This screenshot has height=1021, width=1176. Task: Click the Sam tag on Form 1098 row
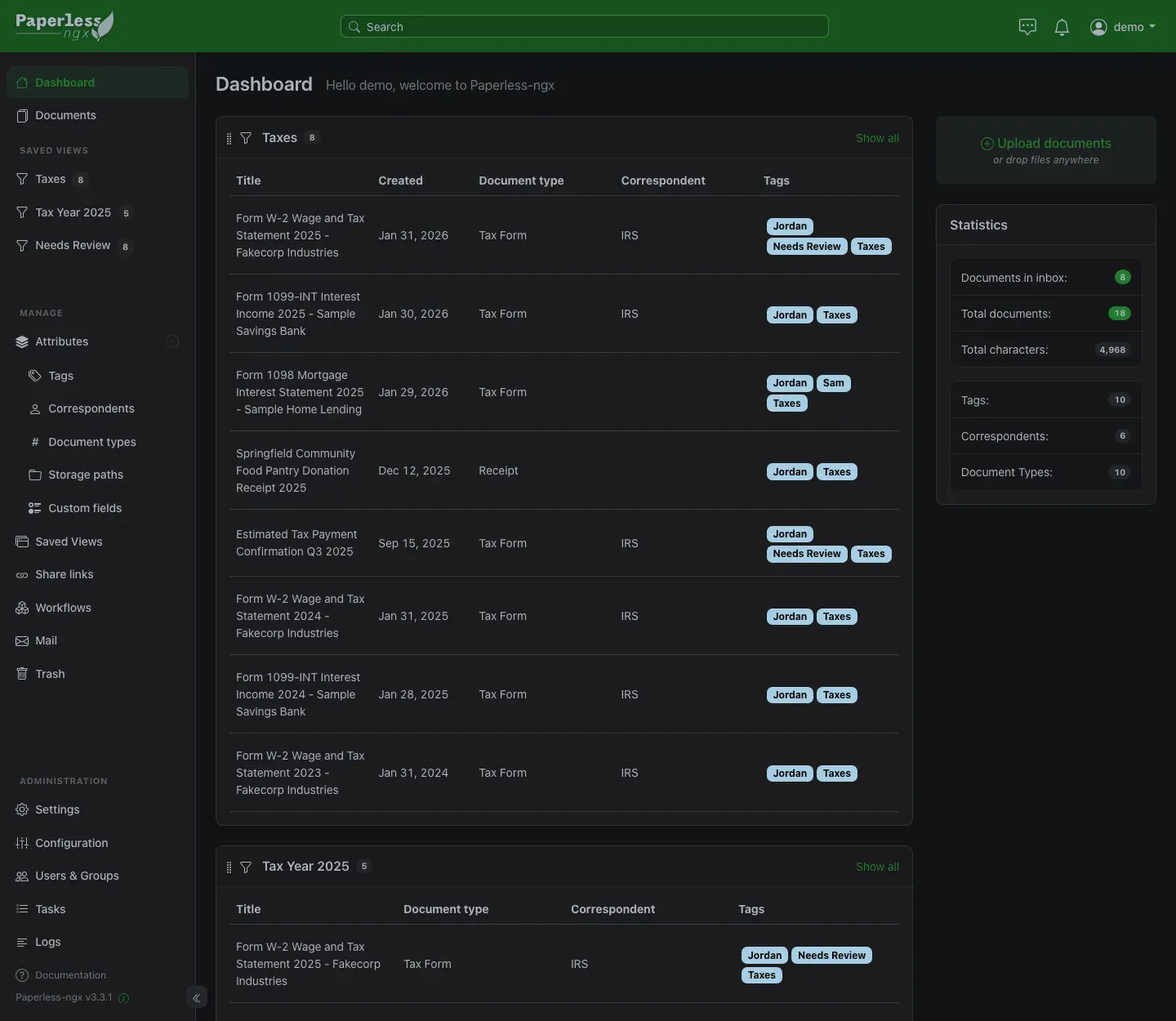pos(834,383)
